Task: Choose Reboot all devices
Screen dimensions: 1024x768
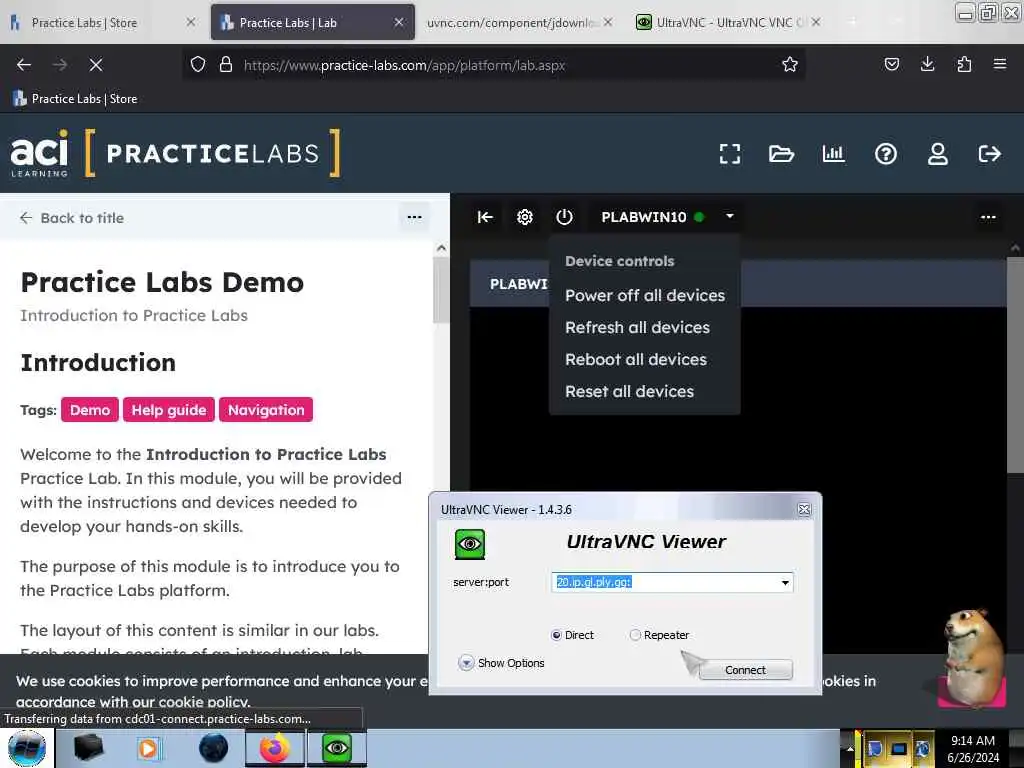Action: click(x=635, y=359)
